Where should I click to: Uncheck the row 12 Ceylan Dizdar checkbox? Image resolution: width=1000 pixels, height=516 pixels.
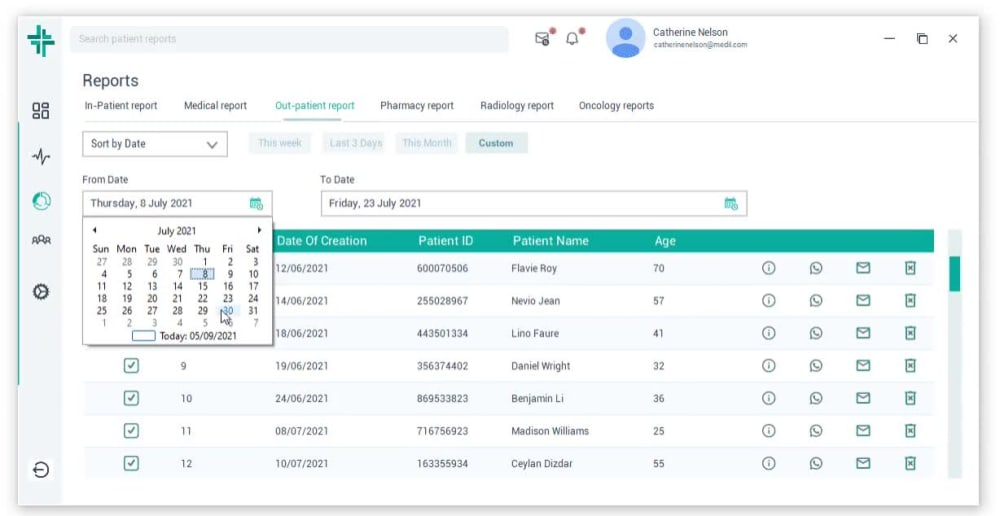(131, 463)
